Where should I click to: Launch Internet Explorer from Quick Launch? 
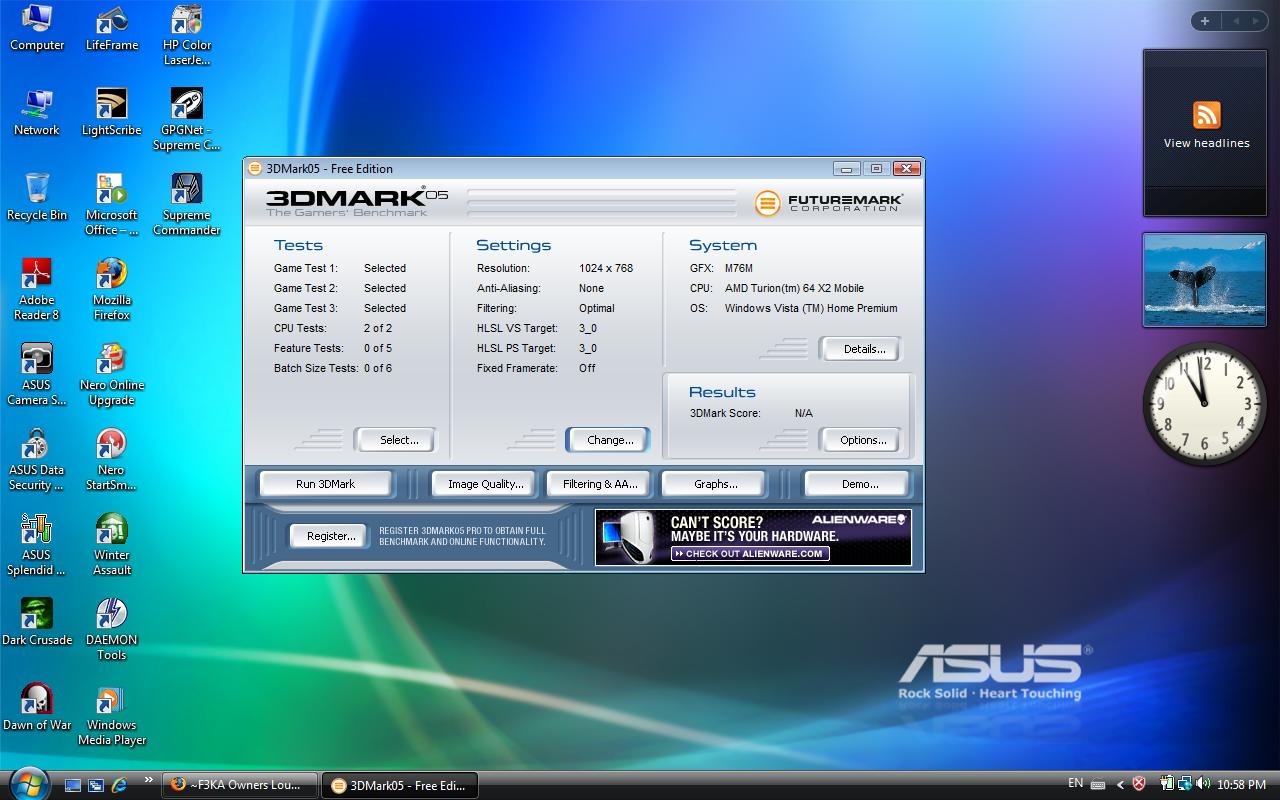tap(119, 785)
